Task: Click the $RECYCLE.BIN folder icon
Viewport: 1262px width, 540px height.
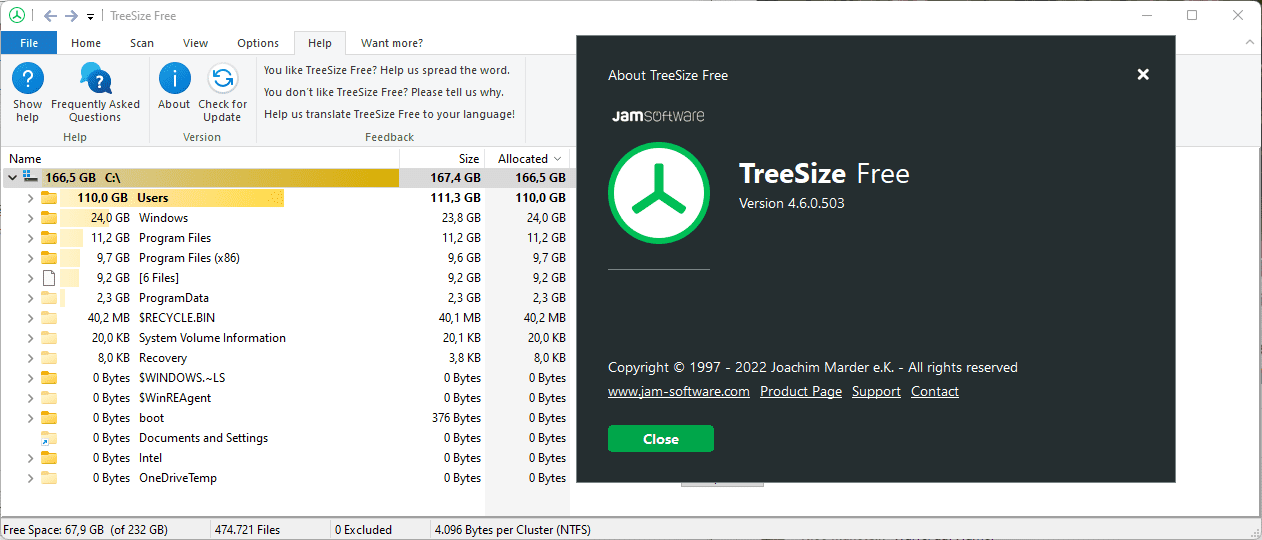Action: 49,318
